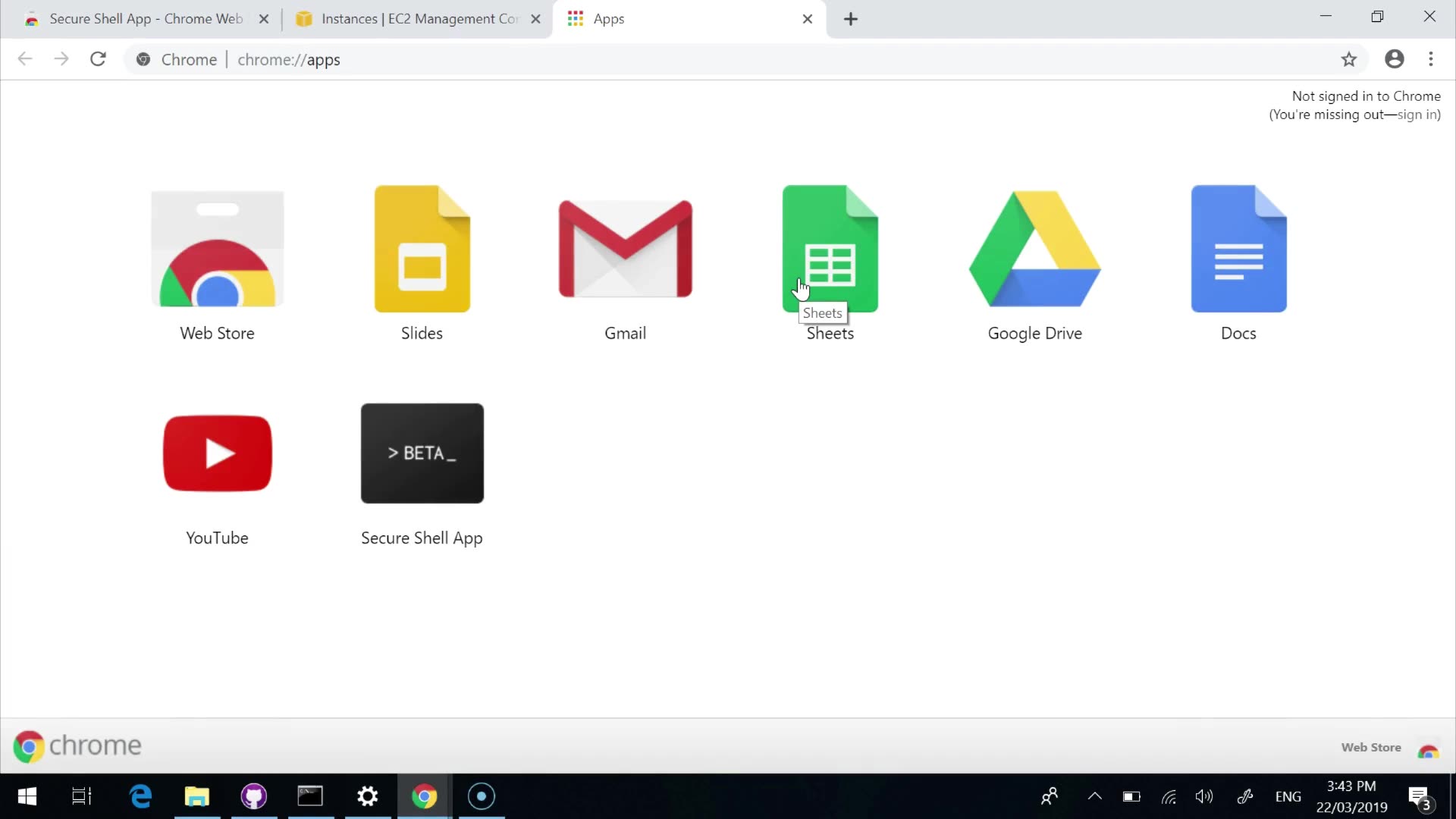Open a new tab with plus button
This screenshot has width=1456, height=819.
[850, 19]
